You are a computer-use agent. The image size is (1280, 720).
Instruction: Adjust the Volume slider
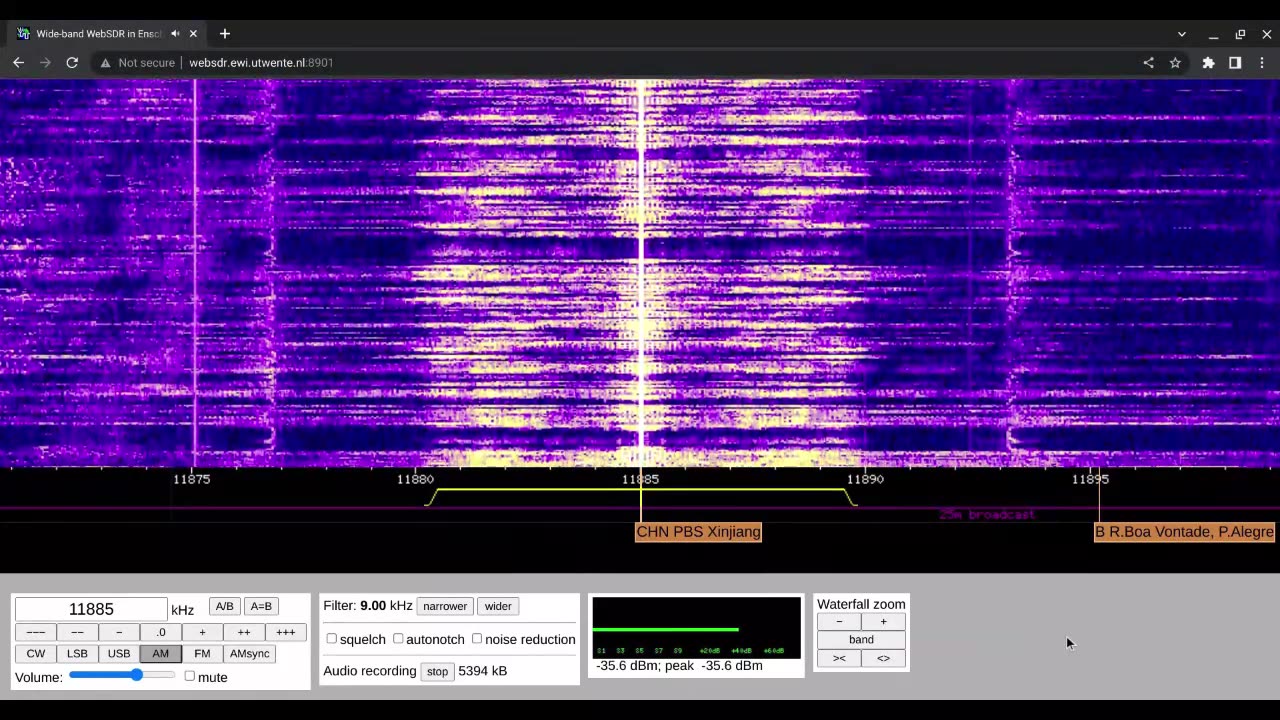(x=122, y=675)
